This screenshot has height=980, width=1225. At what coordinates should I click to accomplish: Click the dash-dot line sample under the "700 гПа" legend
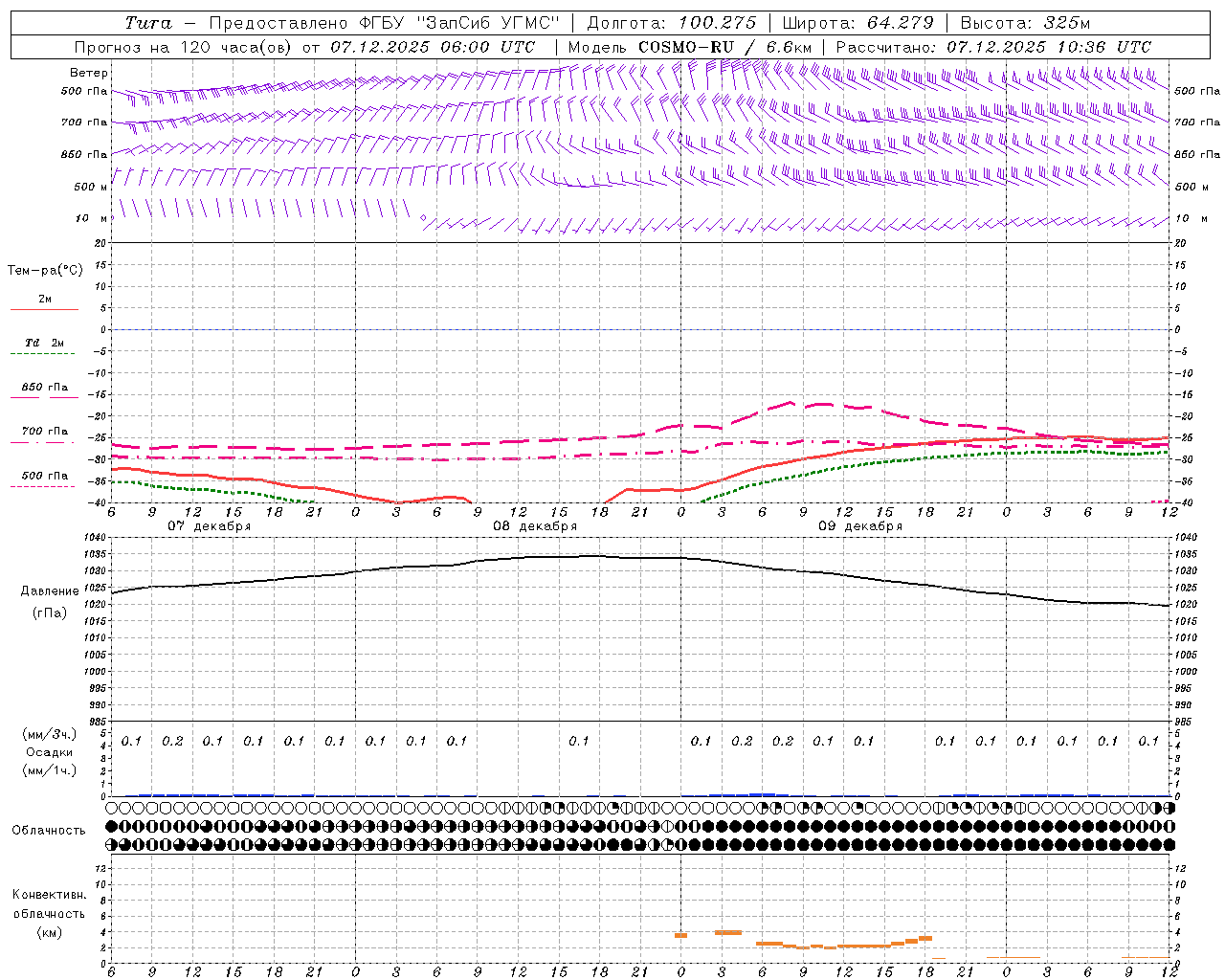(42, 442)
